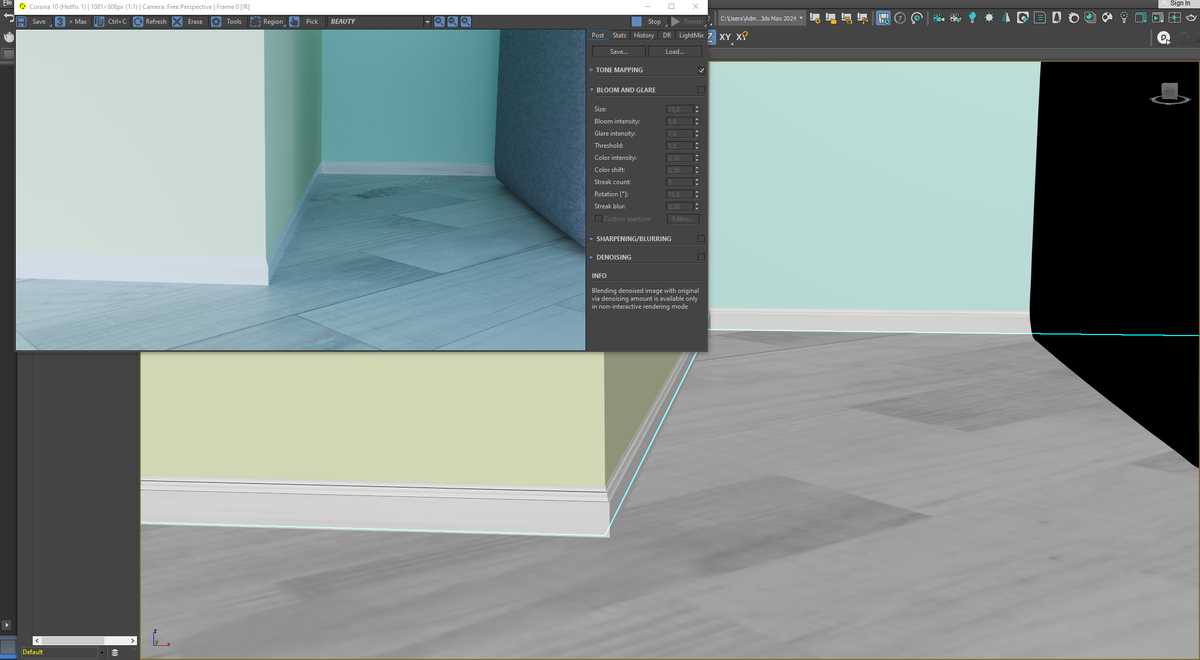Click the Z axis constraint button
Image resolution: width=1200 pixels, height=660 pixels.
tap(711, 37)
